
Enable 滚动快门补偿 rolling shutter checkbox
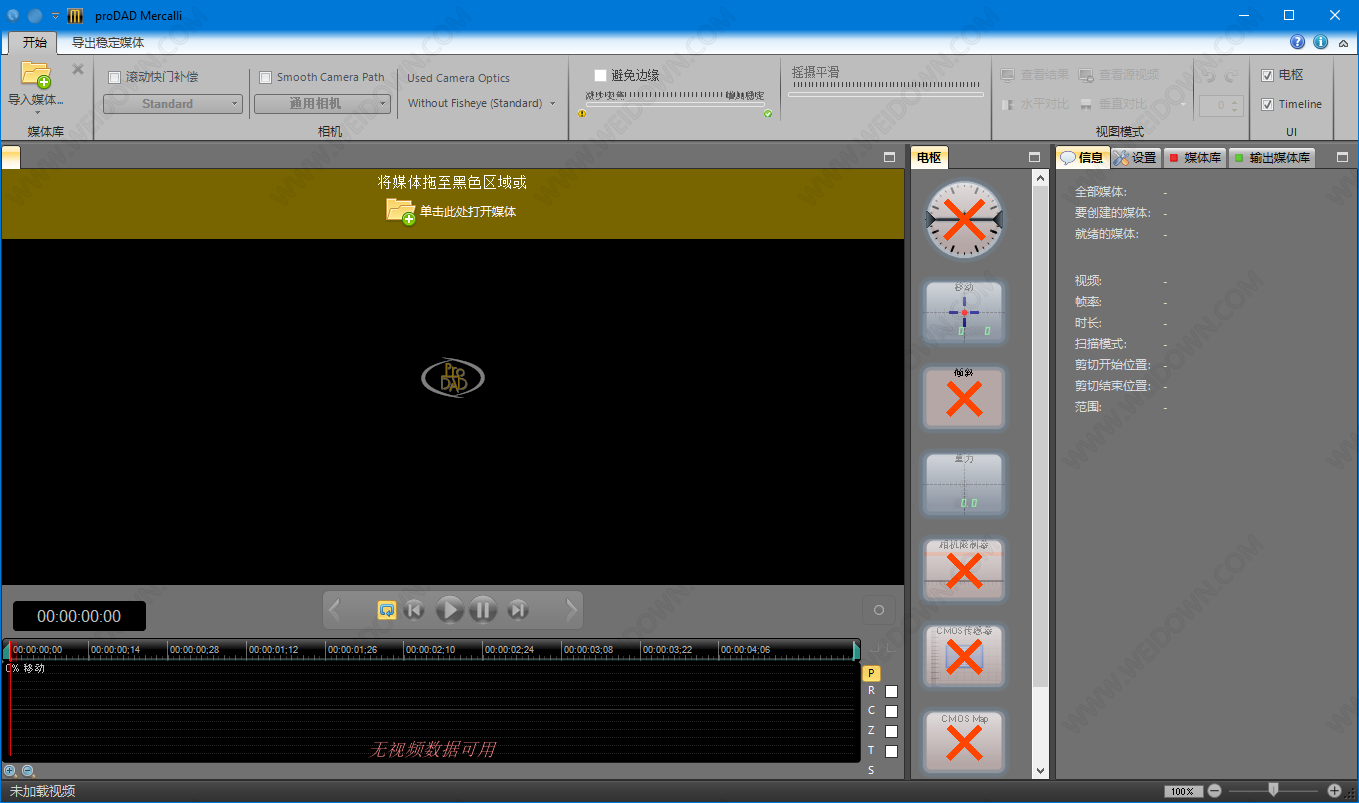click(x=114, y=77)
